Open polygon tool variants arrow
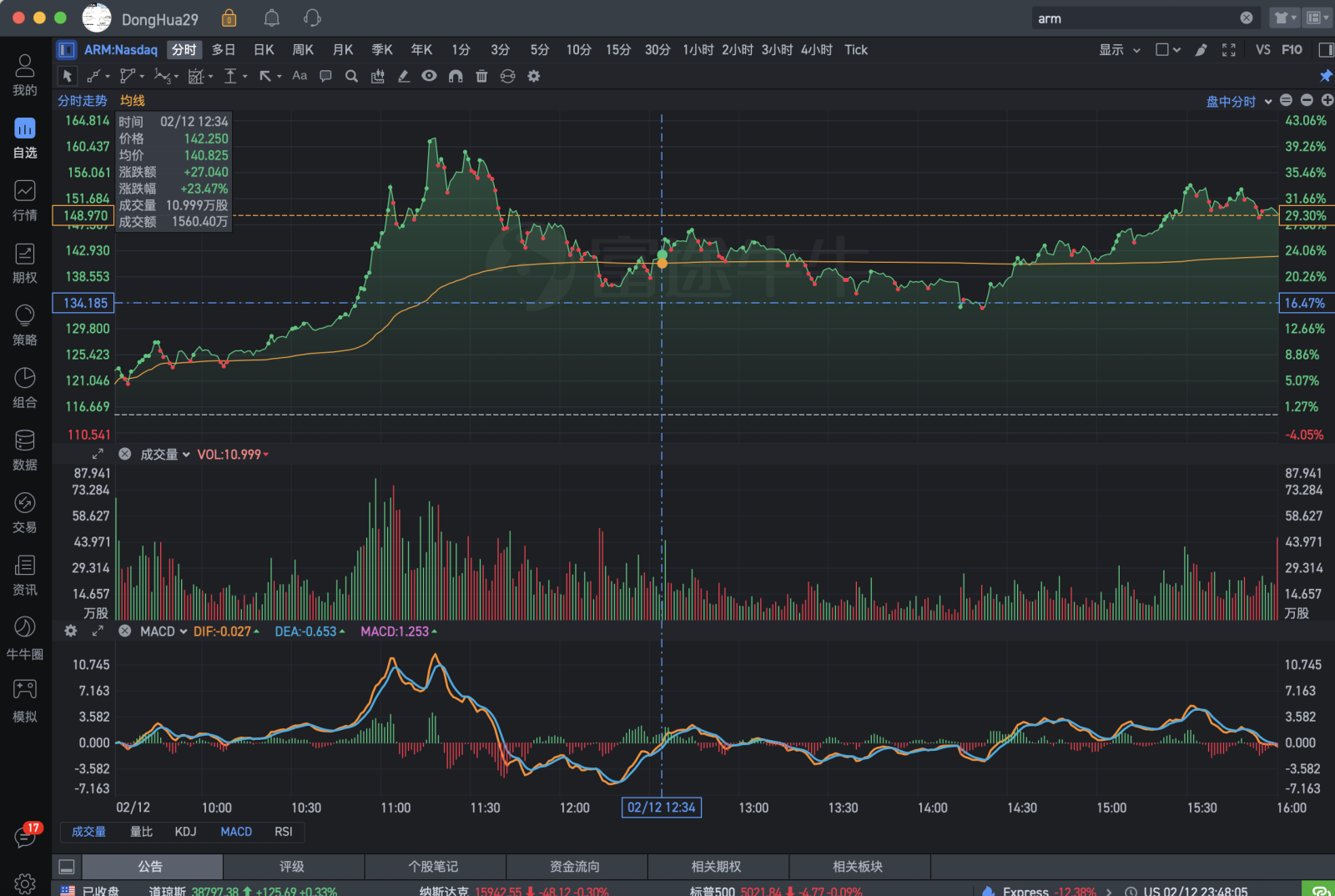This screenshot has width=1335, height=896. pos(142,77)
